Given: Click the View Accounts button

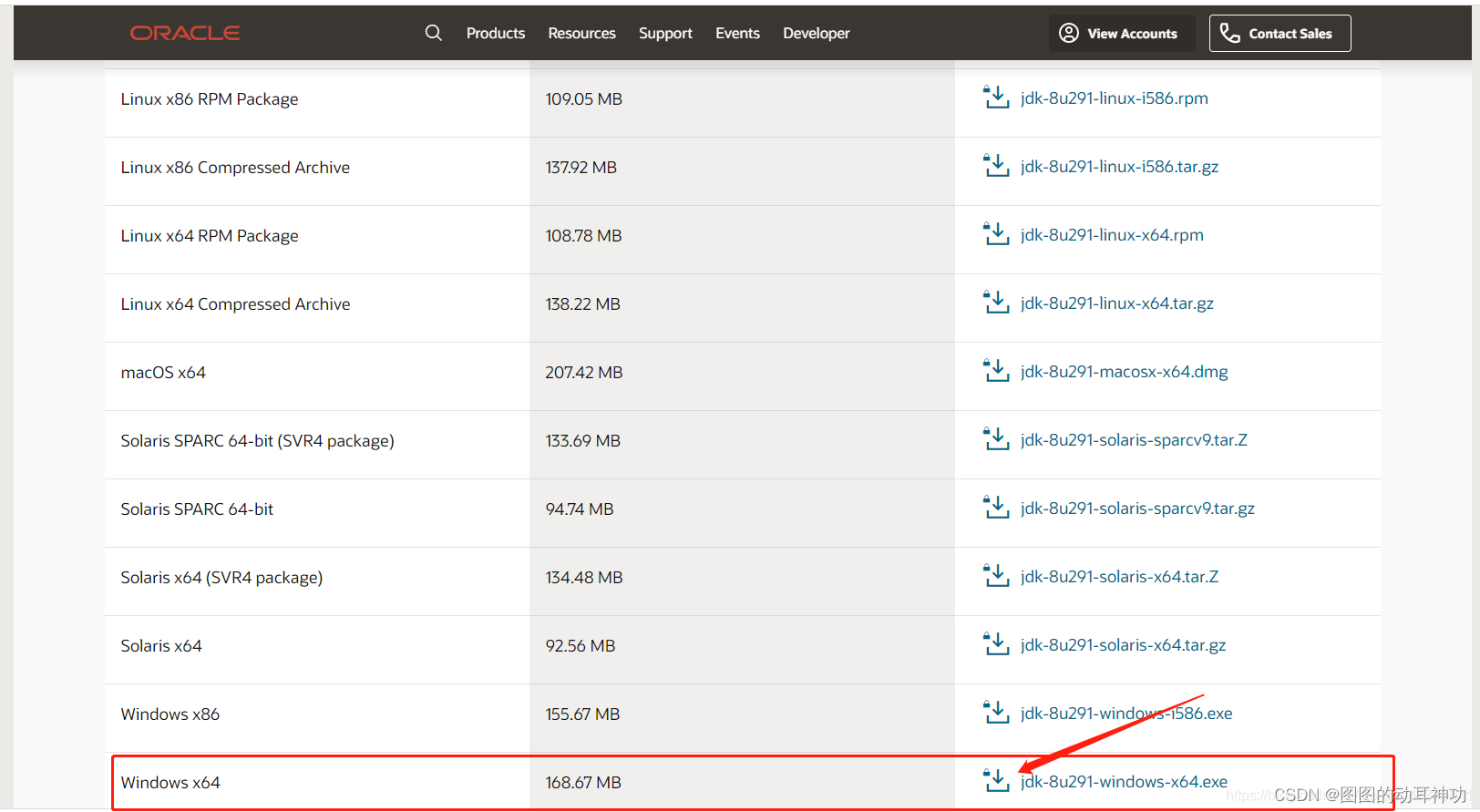Looking at the screenshot, I should pos(1121,33).
